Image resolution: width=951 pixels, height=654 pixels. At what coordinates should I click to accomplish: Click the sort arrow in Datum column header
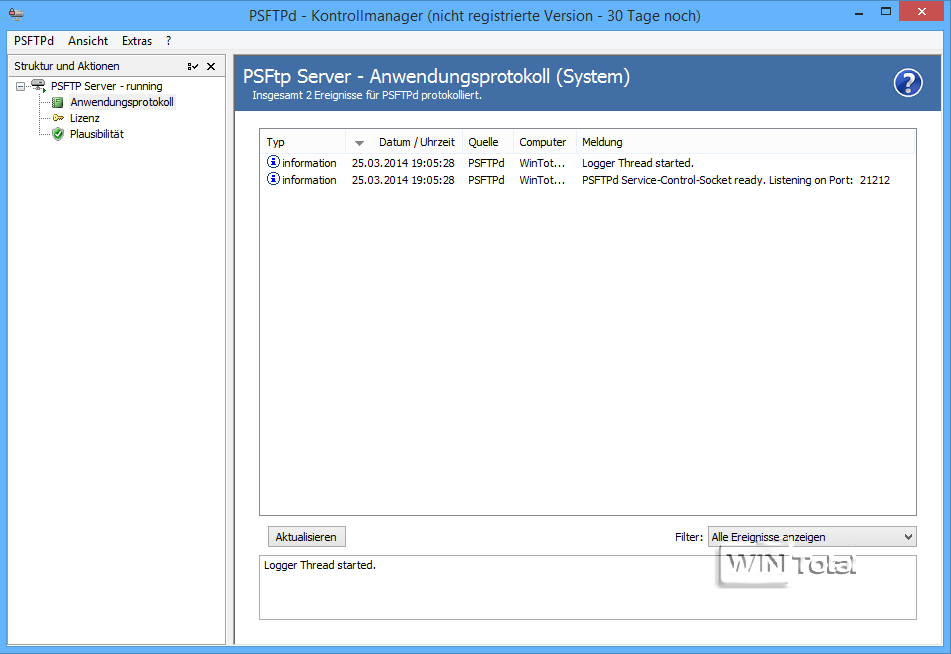359,143
